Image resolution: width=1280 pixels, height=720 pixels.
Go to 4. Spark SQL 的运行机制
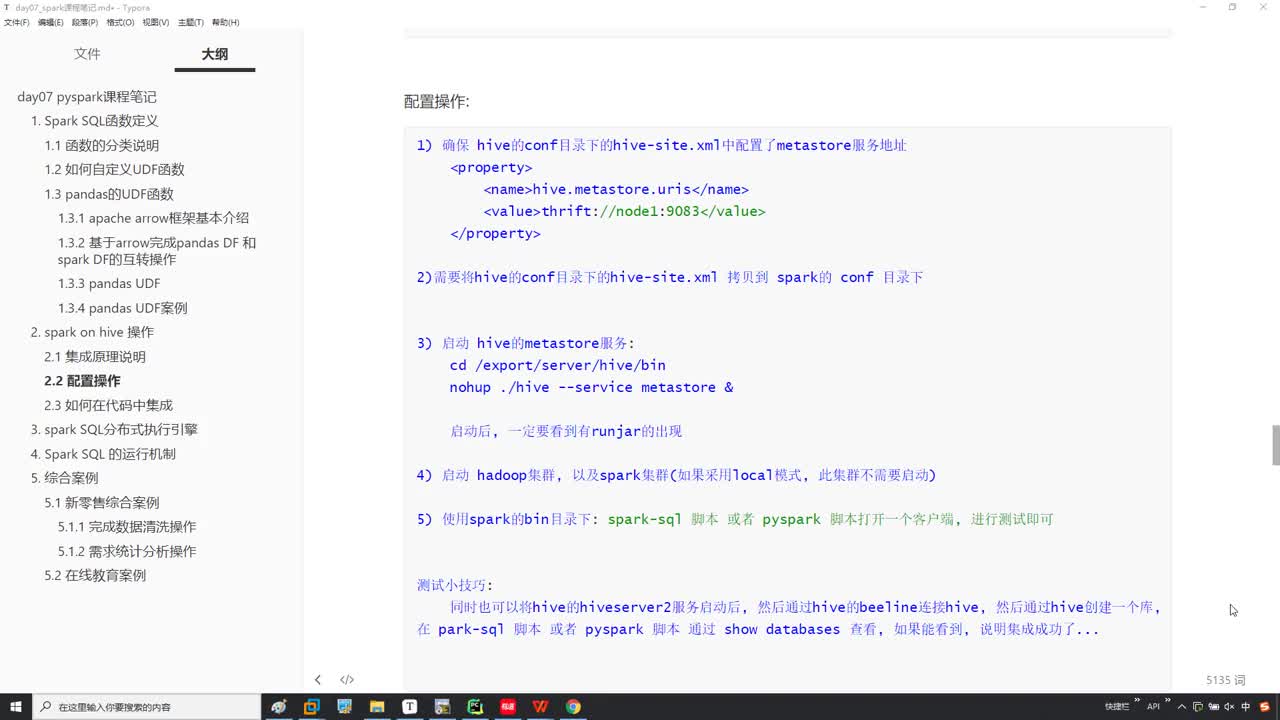[103, 454]
